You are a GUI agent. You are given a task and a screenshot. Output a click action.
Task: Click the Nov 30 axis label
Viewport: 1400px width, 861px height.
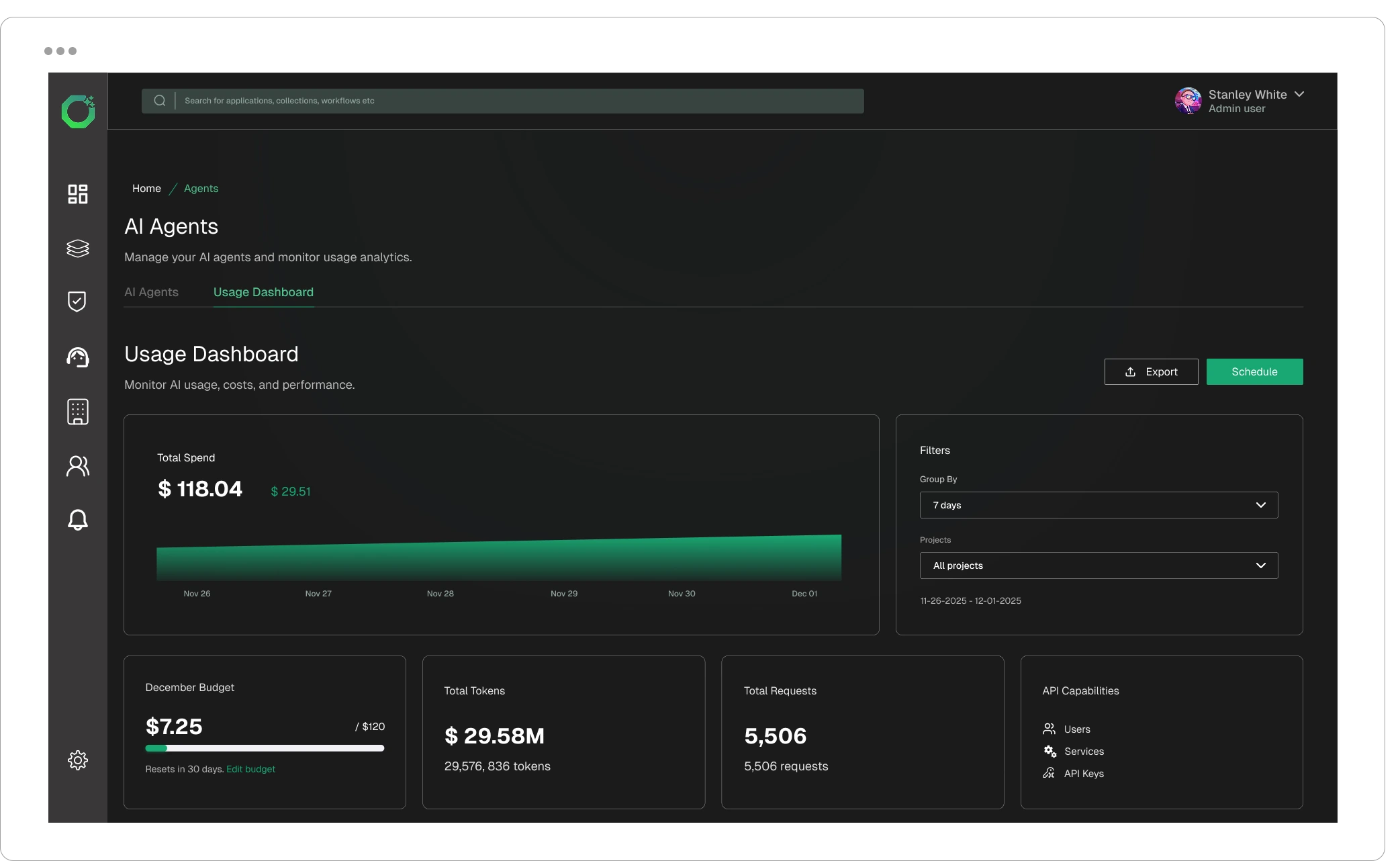tap(682, 594)
